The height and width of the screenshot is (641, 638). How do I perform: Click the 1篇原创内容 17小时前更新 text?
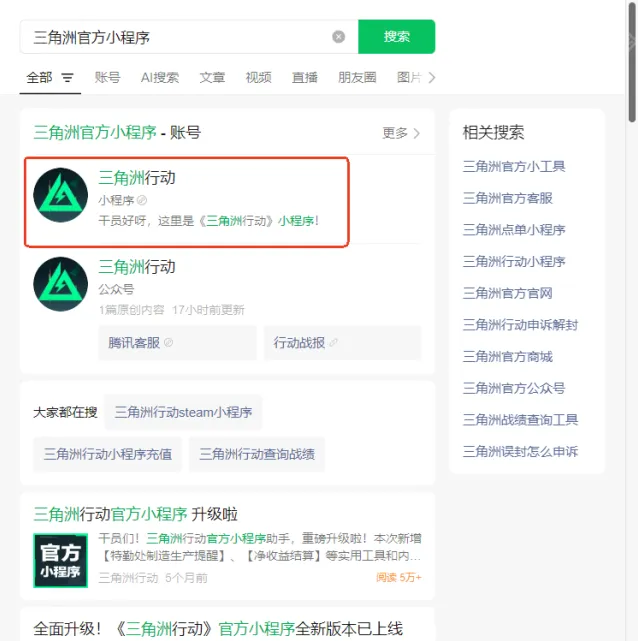click(172, 310)
